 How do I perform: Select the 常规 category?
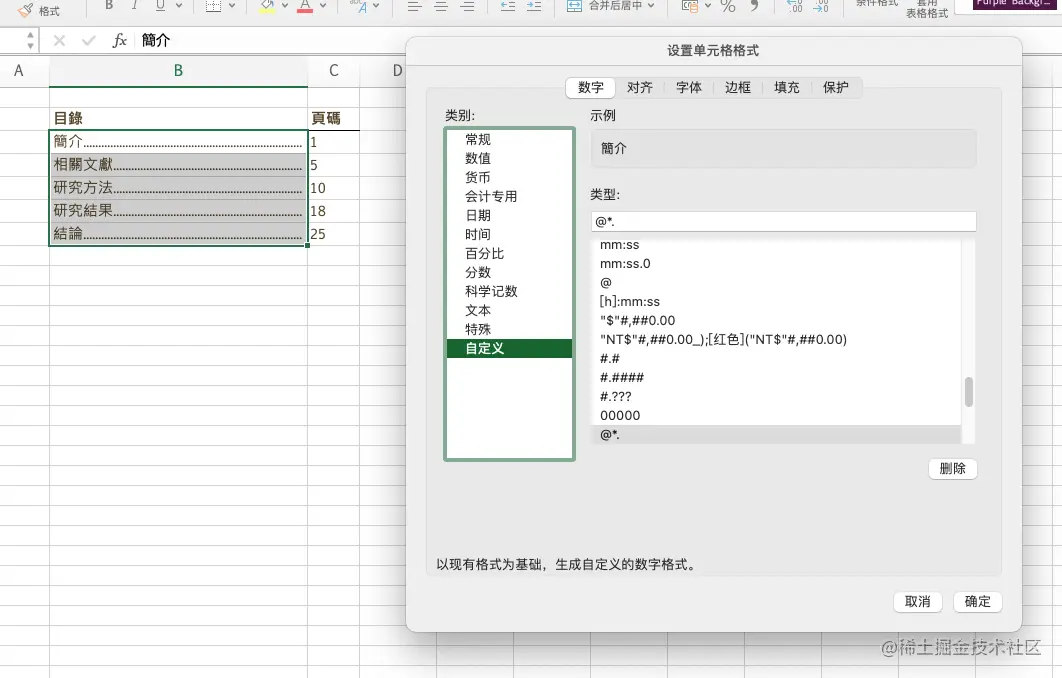(x=509, y=140)
